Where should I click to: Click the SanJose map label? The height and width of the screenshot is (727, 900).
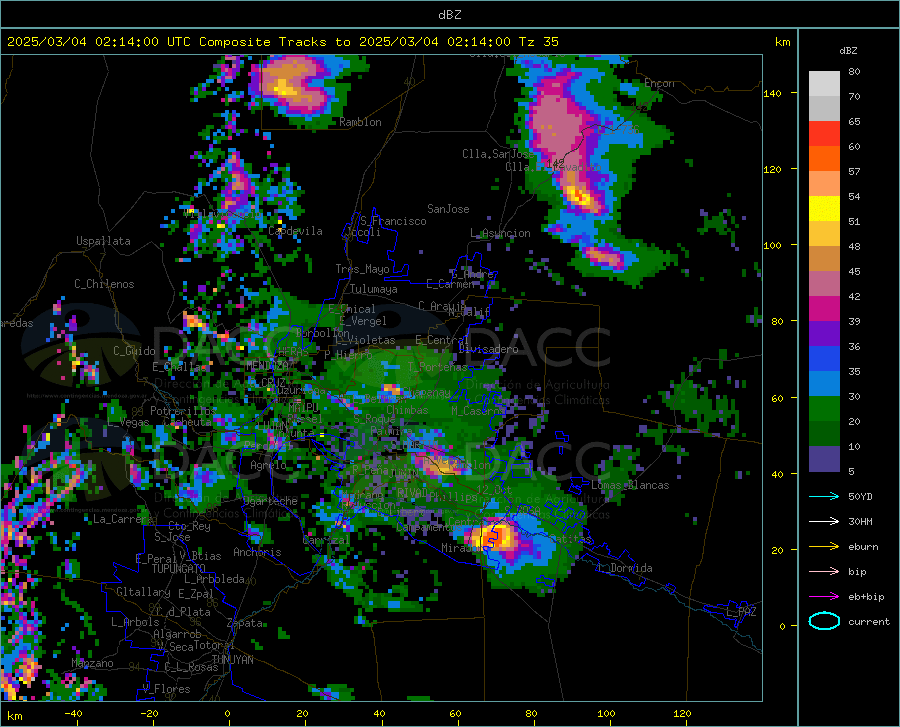[448, 209]
